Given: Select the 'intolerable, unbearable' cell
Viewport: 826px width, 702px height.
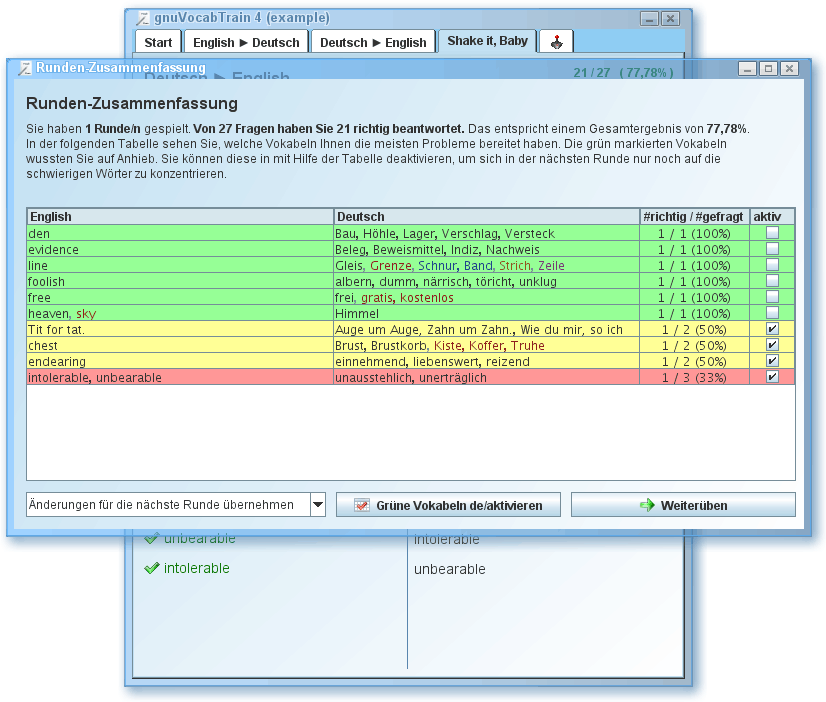Looking at the screenshot, I should [180, 378].
